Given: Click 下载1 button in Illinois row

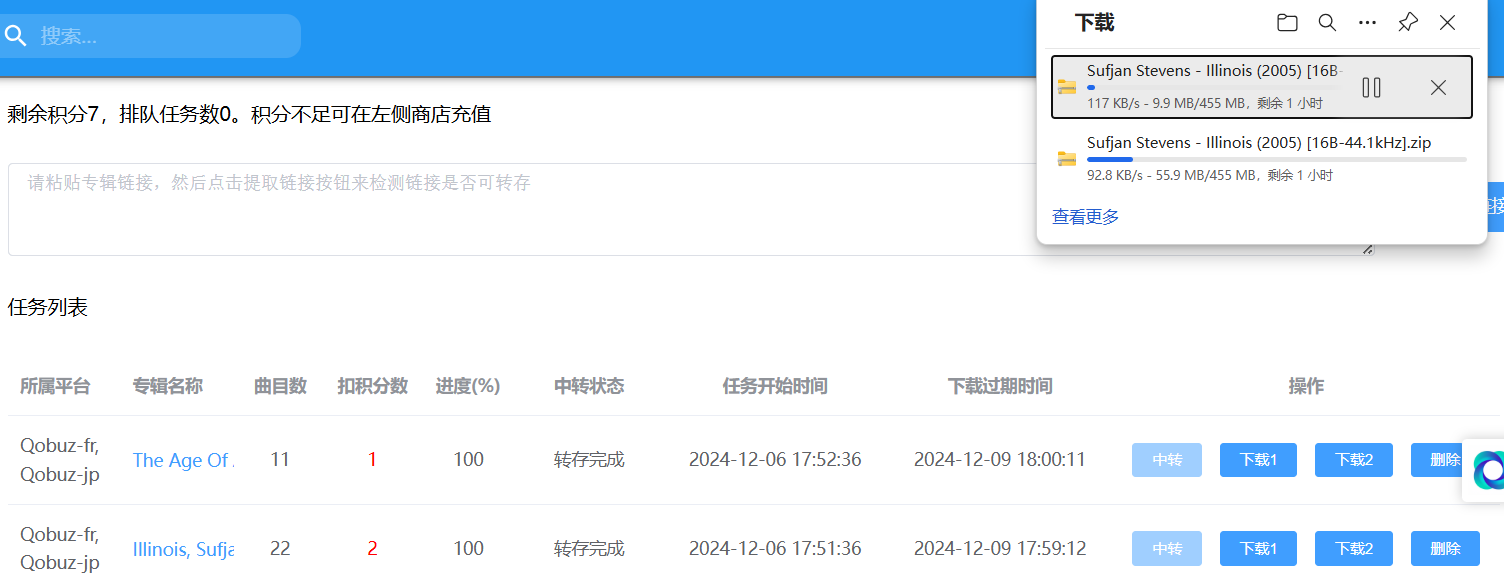Looking at the screenshot, I should [1258, 548].
